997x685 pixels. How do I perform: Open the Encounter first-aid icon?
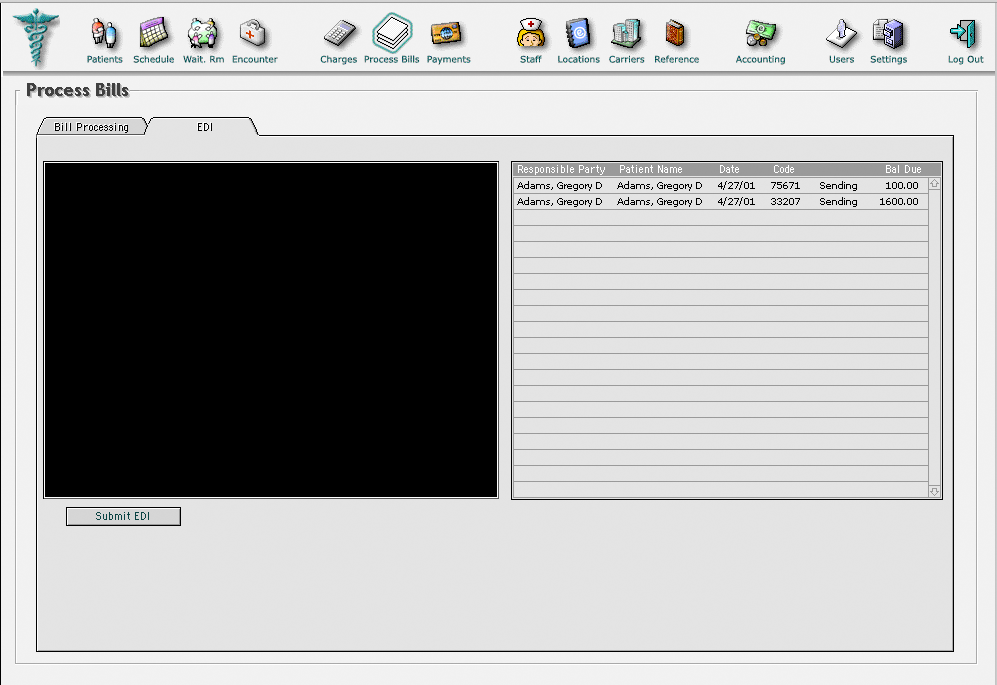tap(254, 33)
